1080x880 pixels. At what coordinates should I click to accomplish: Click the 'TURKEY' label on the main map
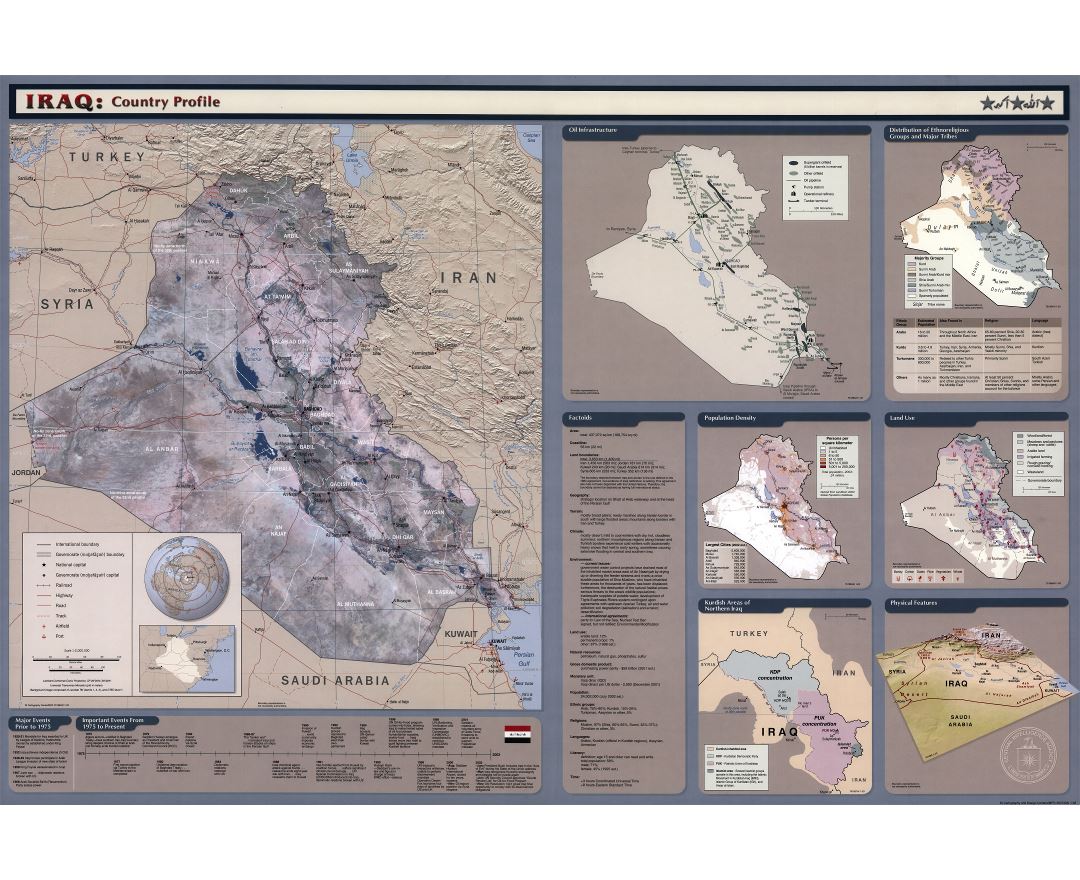coord(107,157)
